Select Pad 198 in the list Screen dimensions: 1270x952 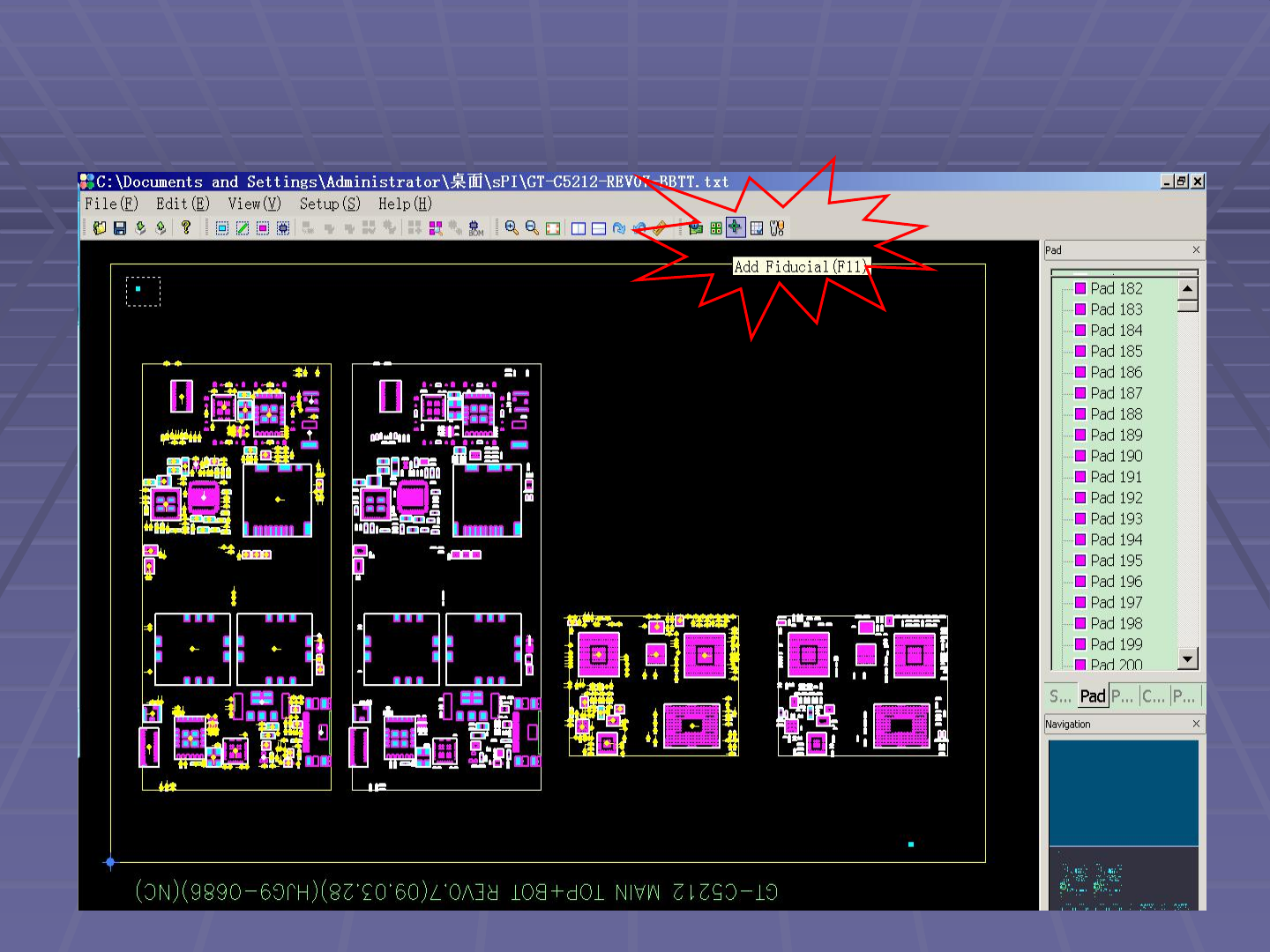[1117, 623]
